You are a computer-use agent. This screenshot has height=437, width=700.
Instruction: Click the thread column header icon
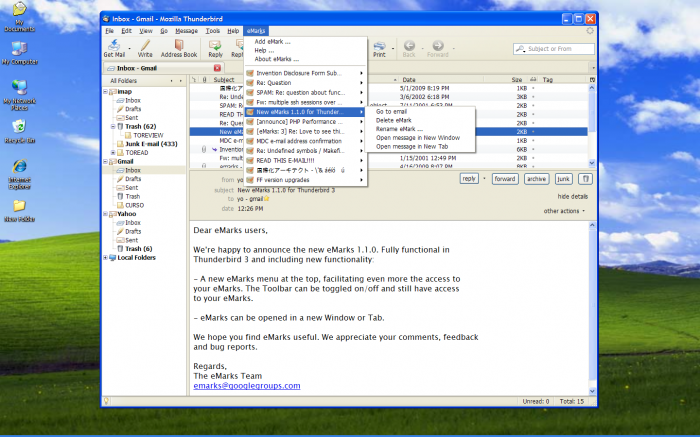[x=194, y=79]
